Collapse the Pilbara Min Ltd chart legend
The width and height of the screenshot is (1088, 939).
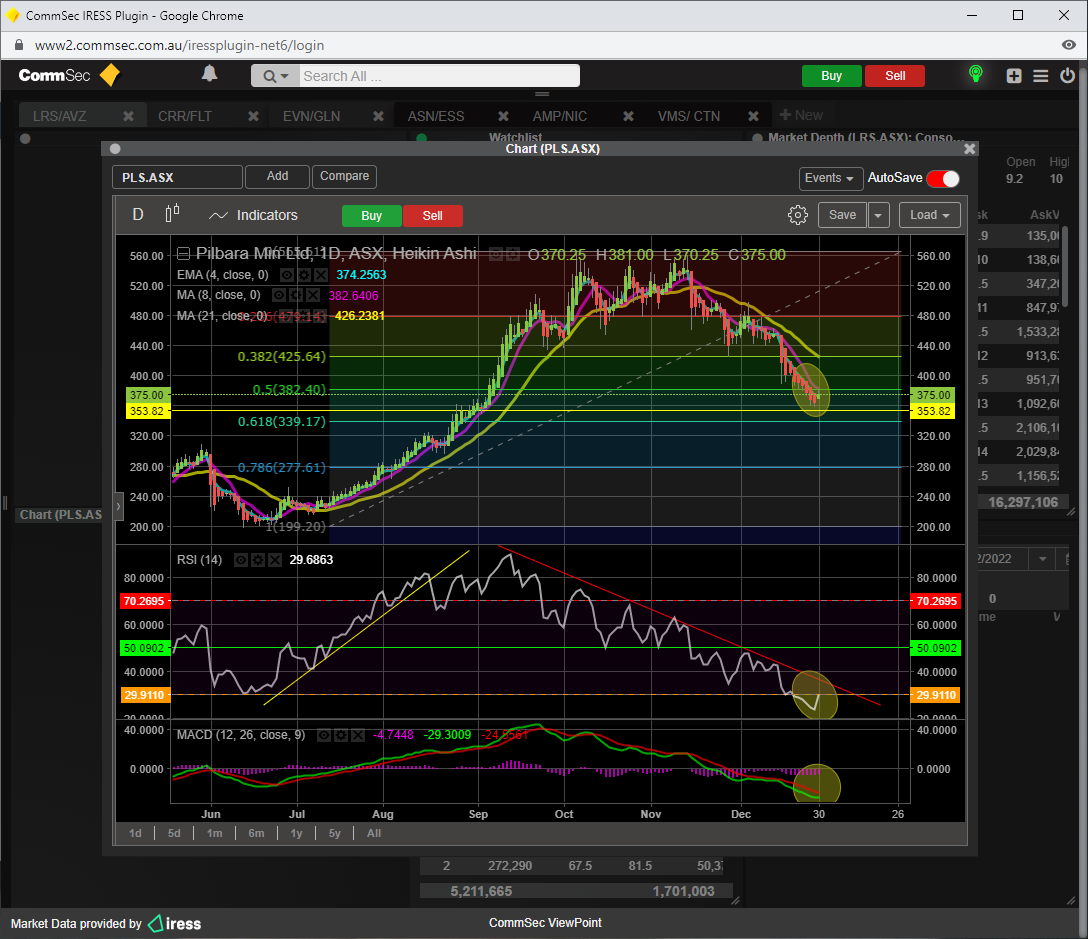coord(183,253)
